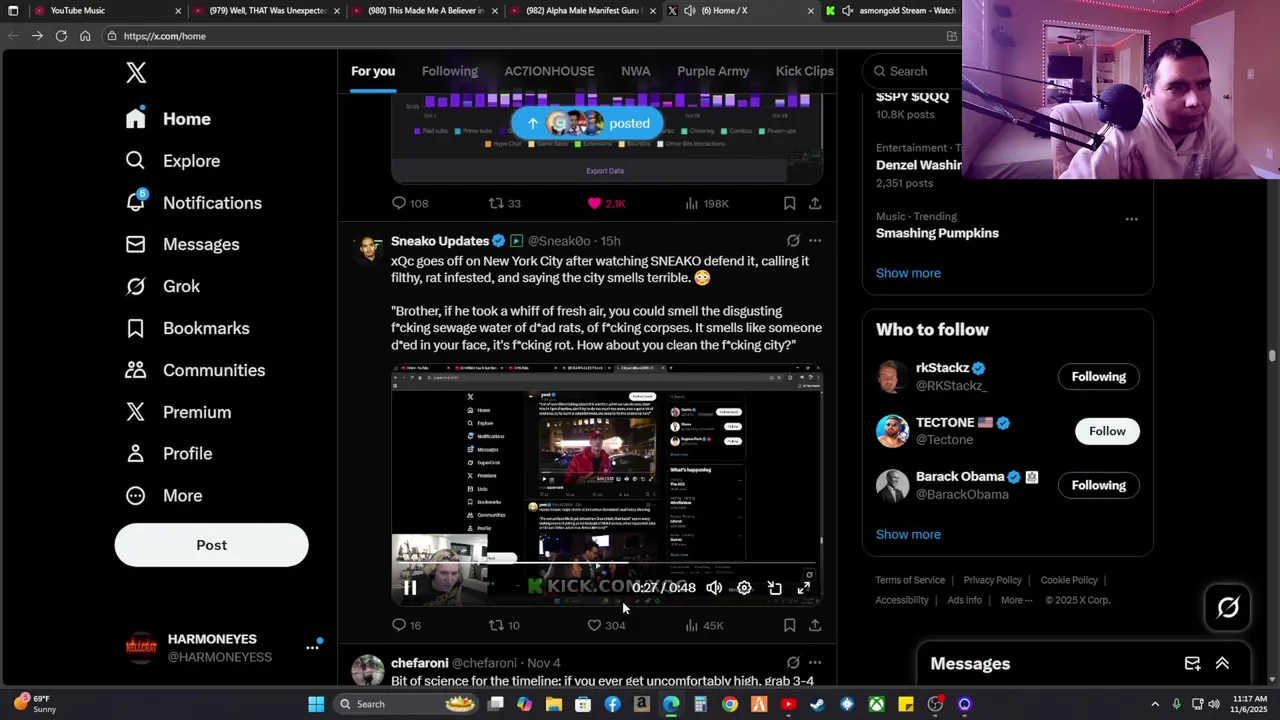The width and height of the screenshot is (1280, 720).
Task: Repost the post with 33 reposts
Action: (x=504, y=203)
